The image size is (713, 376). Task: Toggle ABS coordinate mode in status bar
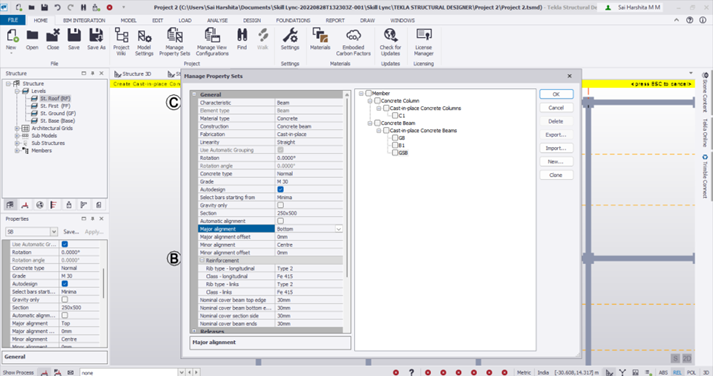(663, 372)
